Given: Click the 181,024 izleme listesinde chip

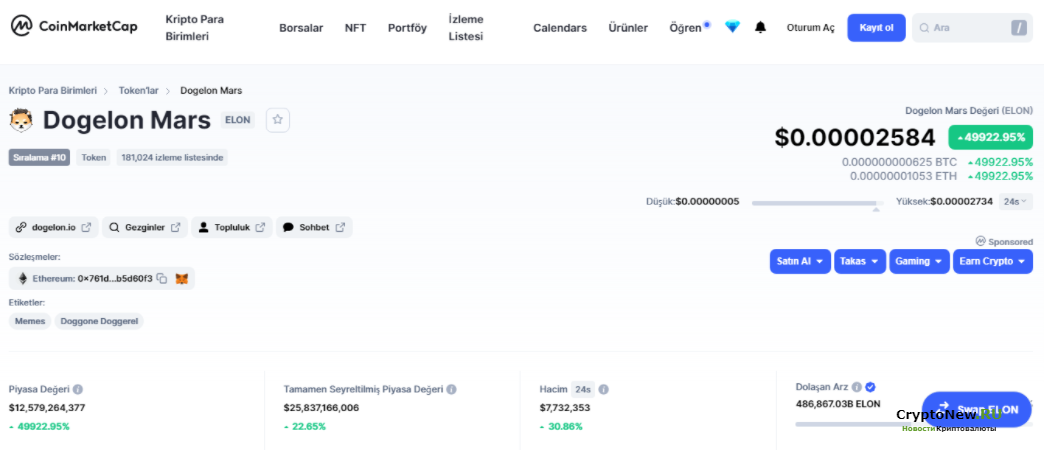Looking at the screenshot, I should [172, 158].
